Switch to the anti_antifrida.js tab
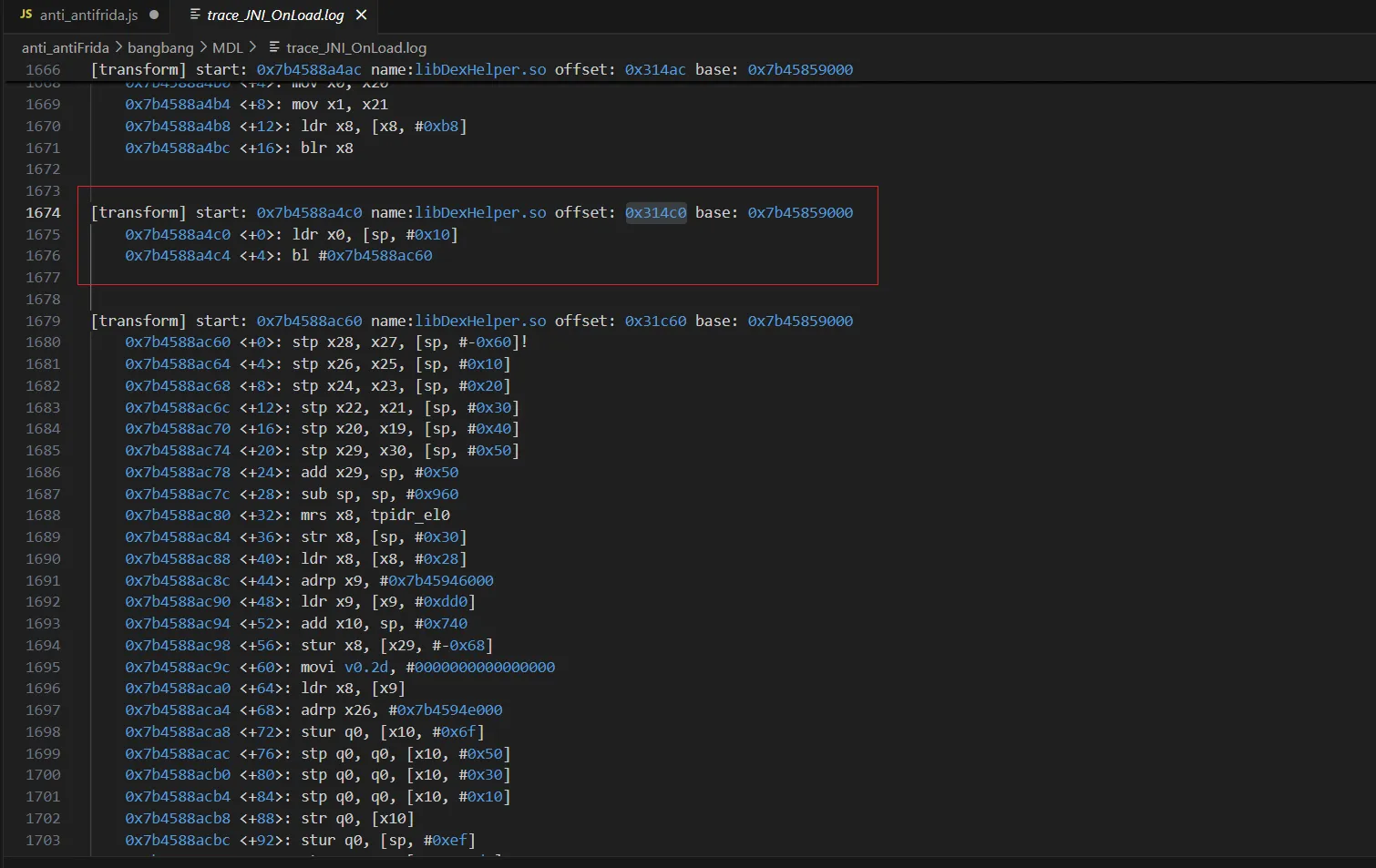The width and height of the screenshot is (1376, 868). pyautogui.click(x=89, y=15)
